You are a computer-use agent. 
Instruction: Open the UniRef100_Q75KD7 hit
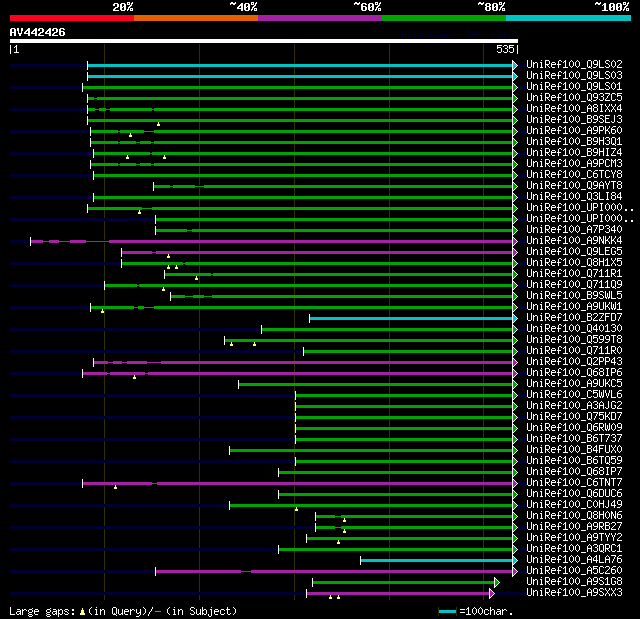click(574, 417)
